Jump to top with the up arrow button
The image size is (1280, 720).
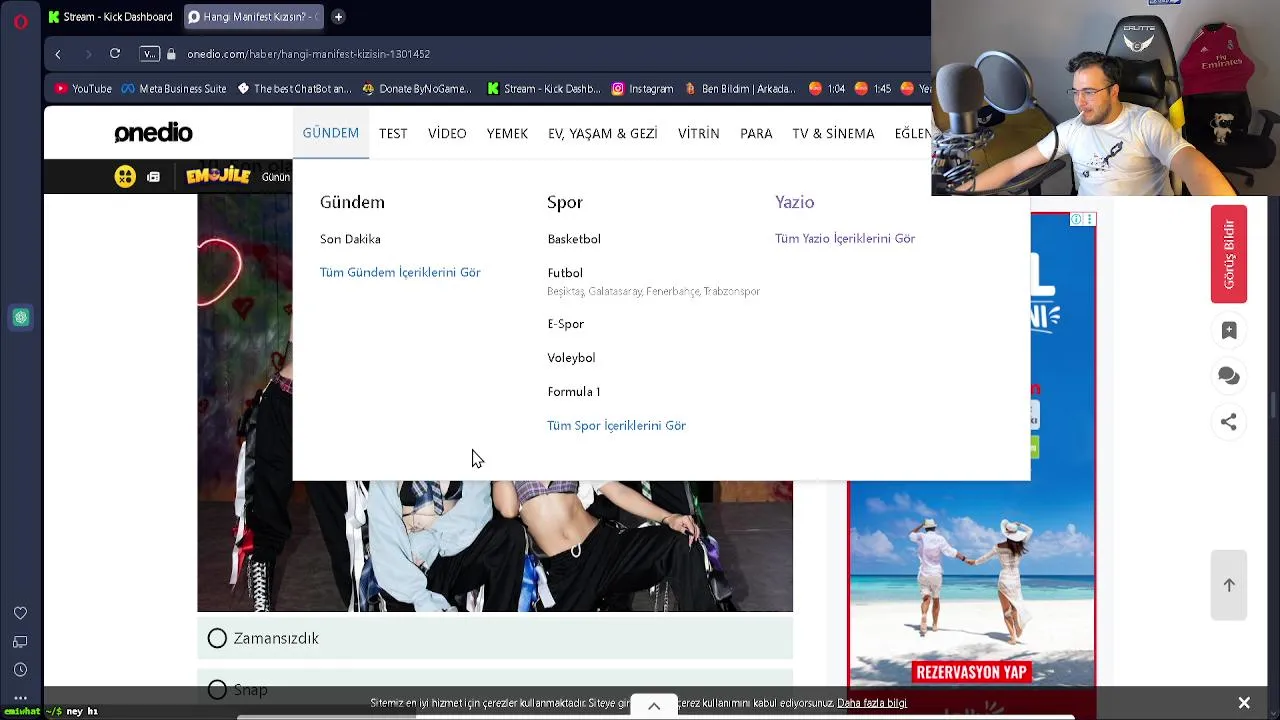pyautogui.click(x=1229, y=585)
